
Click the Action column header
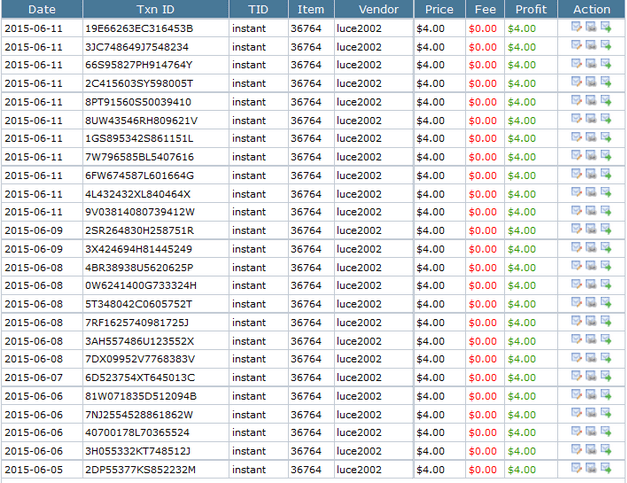click(x=591, y=9)
